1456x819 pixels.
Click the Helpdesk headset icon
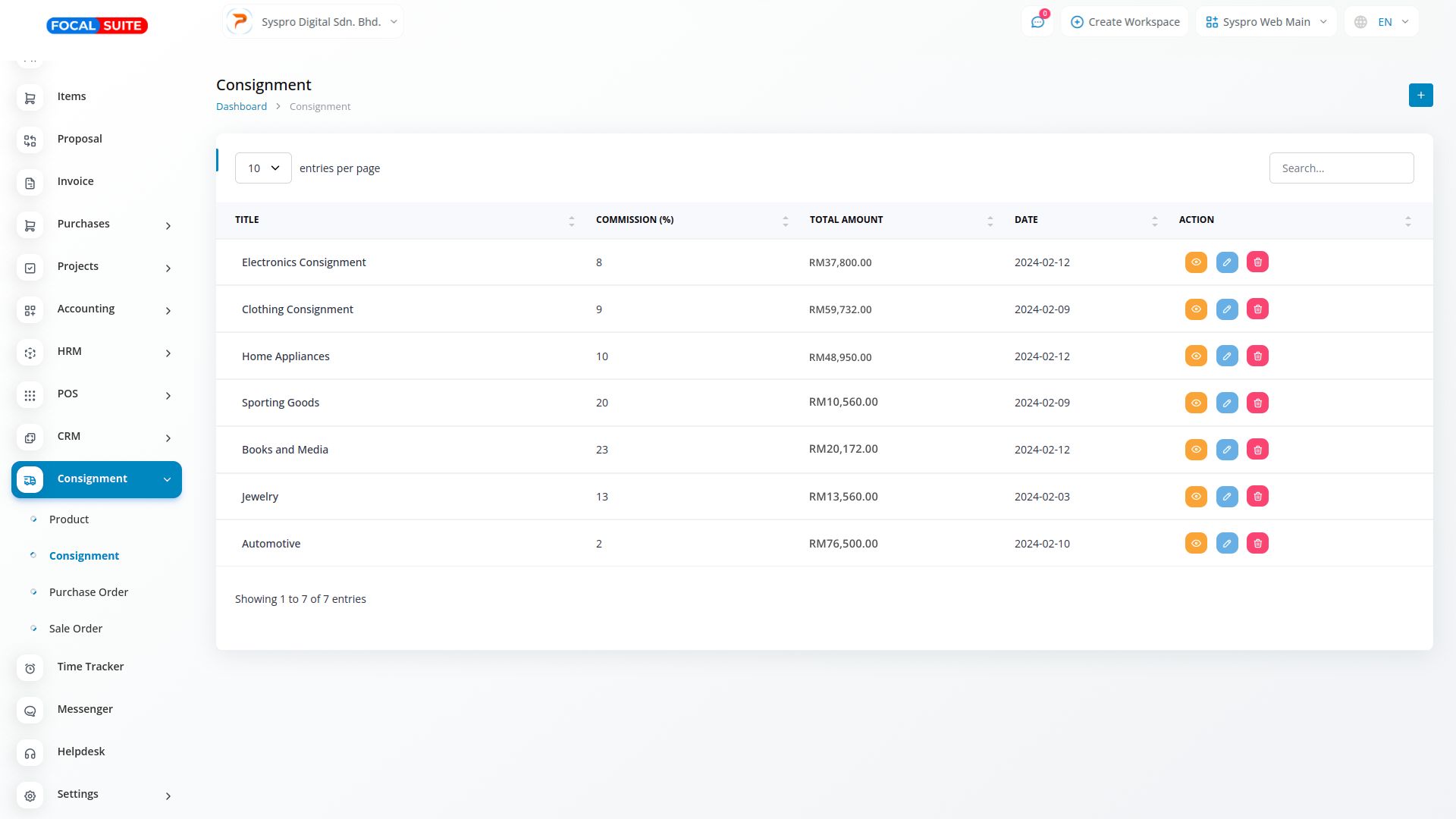pyautogui.click(x=30, y=753)
